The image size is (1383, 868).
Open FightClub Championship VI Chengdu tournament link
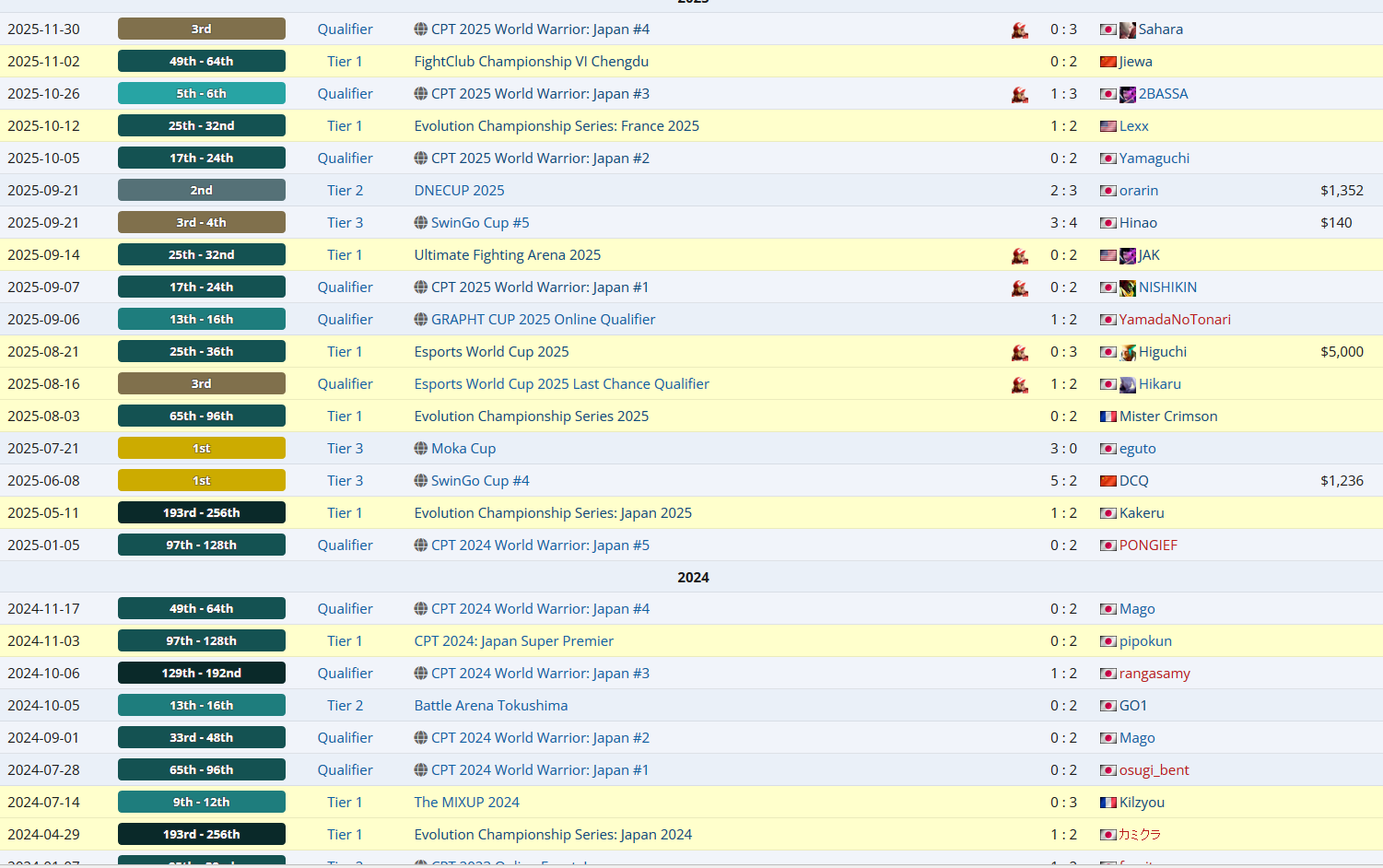[532, 62]
